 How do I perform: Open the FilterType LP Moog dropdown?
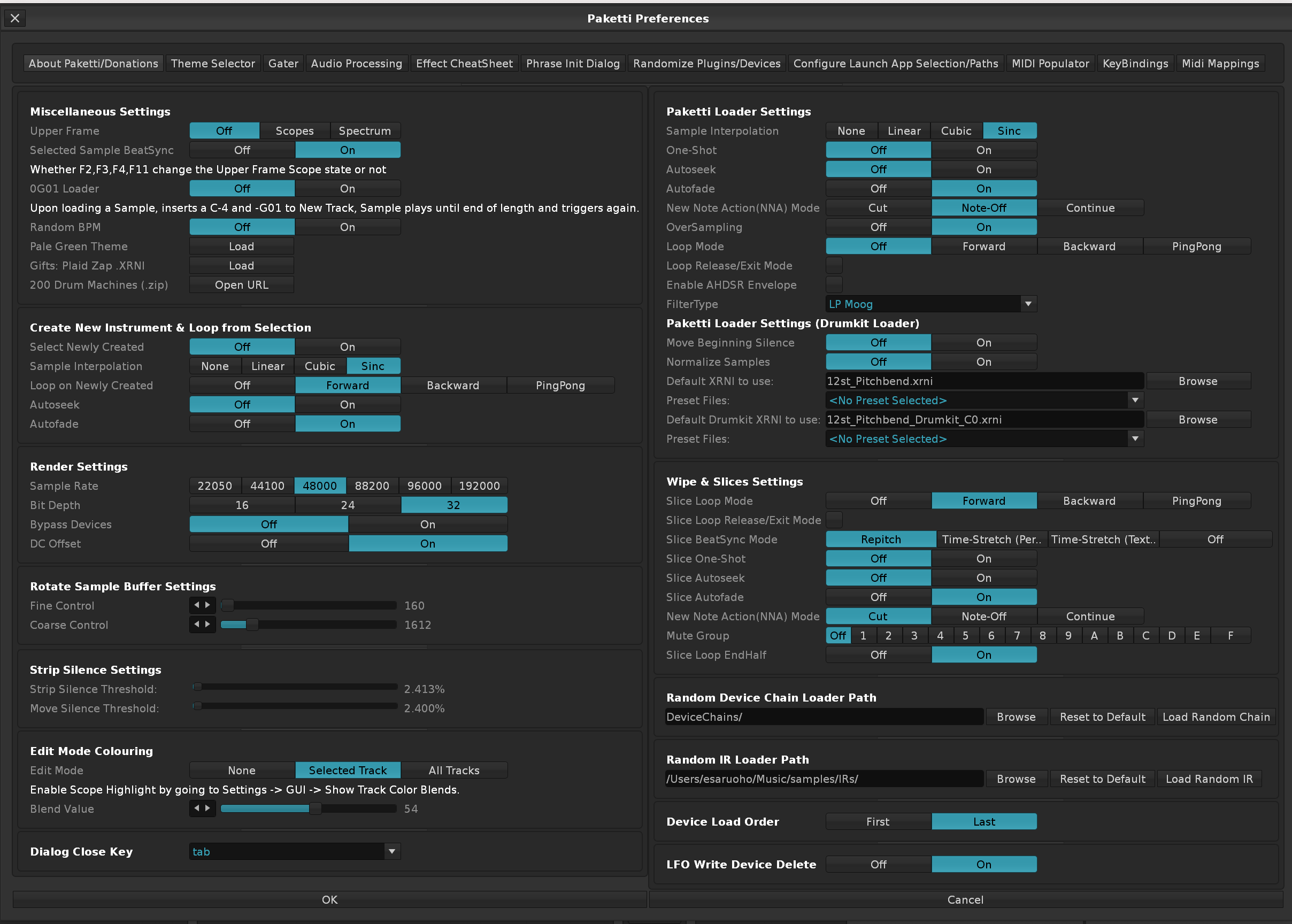tap(1027, 304)
